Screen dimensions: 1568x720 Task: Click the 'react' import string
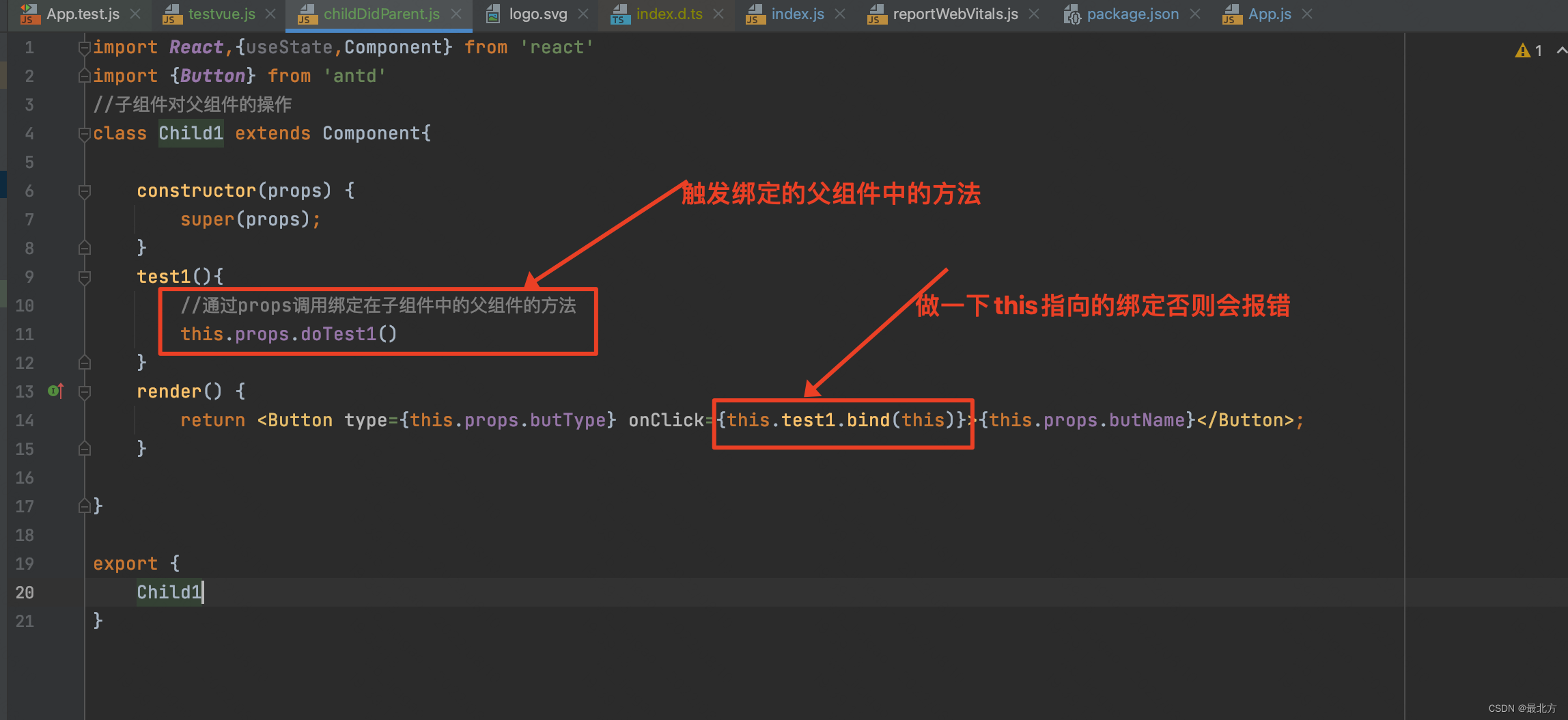(x=557, y=47)
